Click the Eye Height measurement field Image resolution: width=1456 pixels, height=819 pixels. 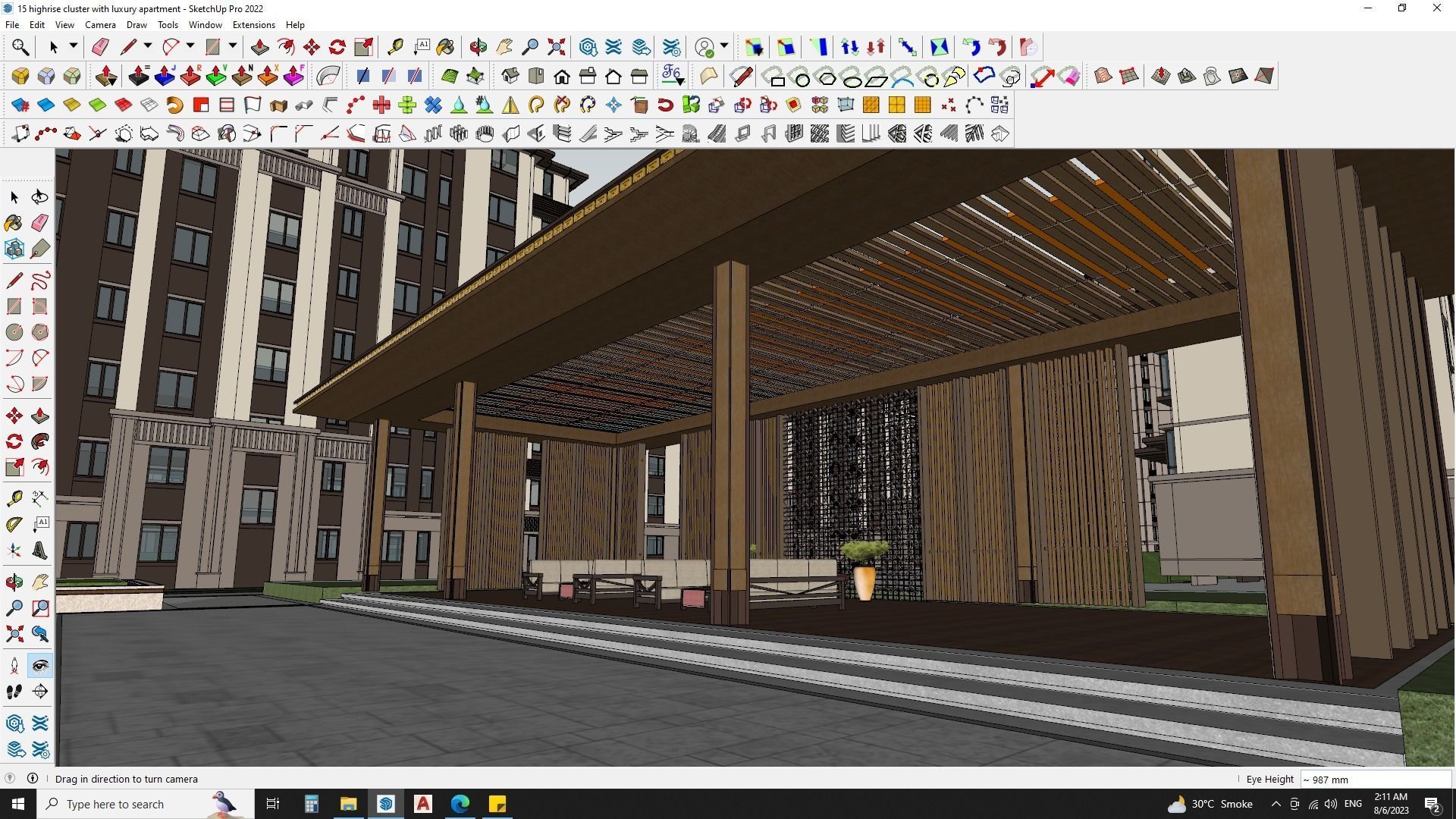(1375, 780)
